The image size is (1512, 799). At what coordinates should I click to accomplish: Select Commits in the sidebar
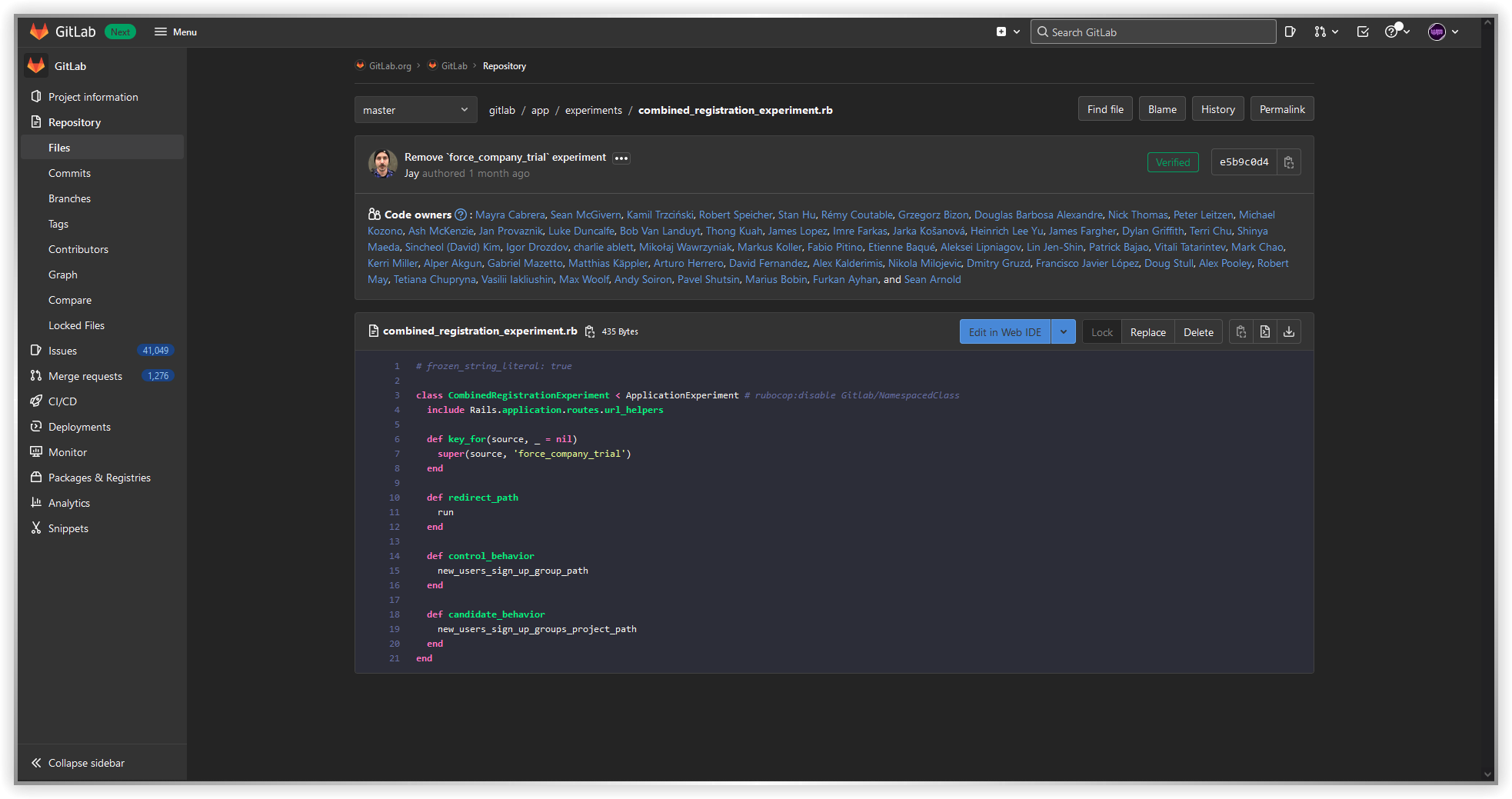[x=69, y=172]
